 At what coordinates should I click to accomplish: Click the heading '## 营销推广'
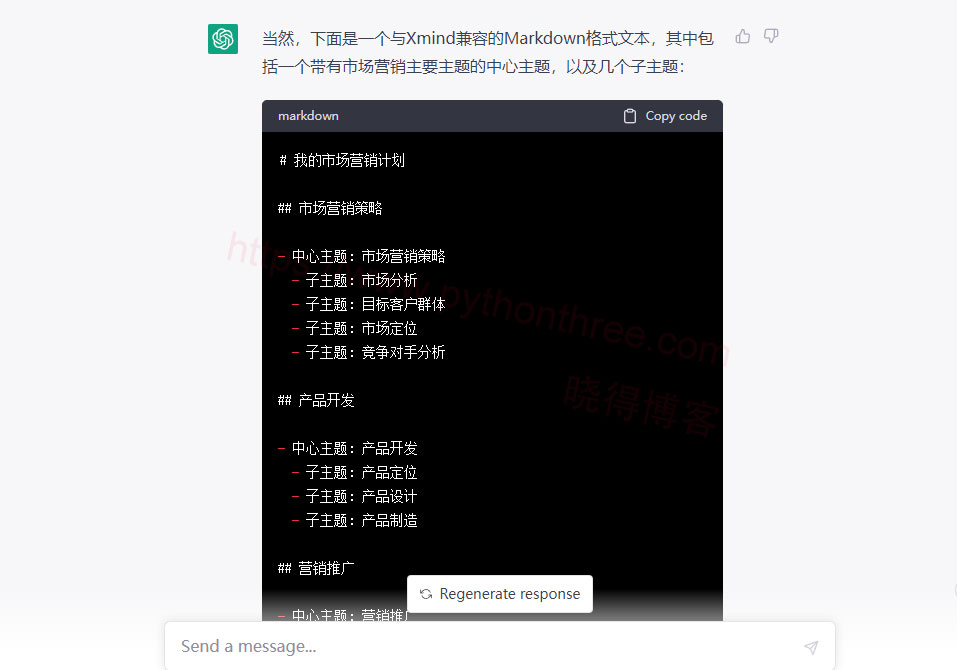click(x=316, y=569)
